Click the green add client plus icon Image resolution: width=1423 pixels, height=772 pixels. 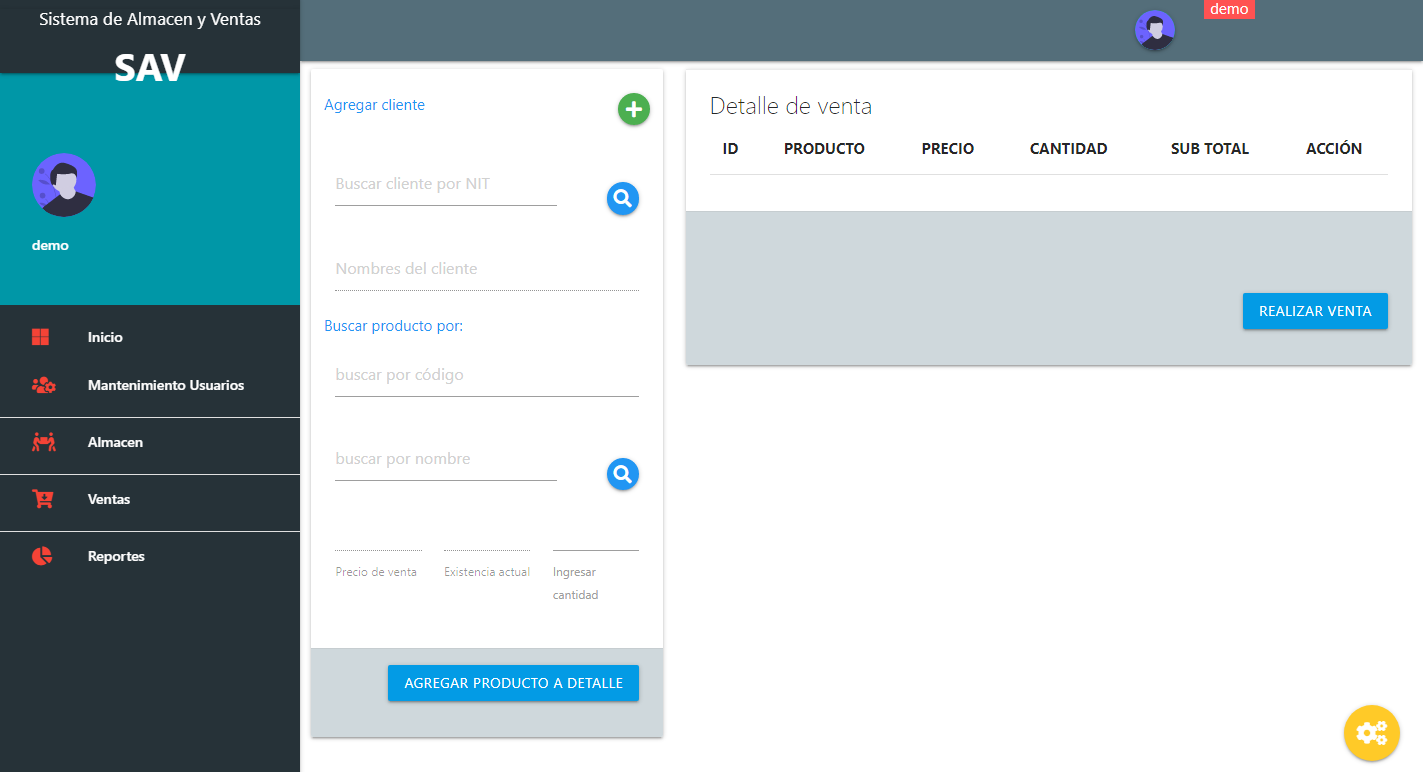633,109
